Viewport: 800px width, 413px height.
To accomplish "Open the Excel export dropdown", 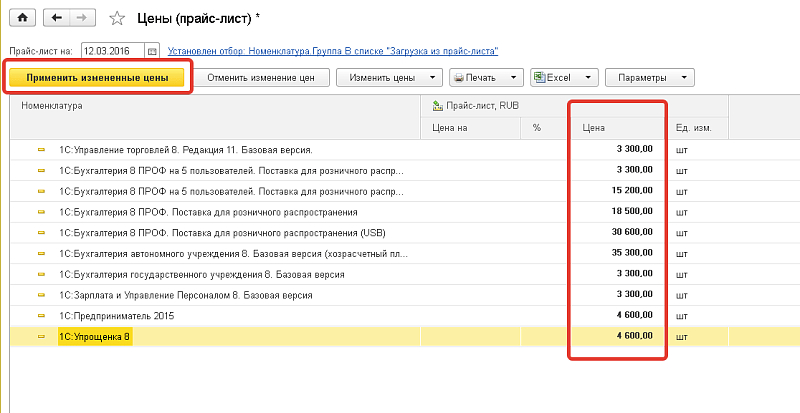I will 564,78.
